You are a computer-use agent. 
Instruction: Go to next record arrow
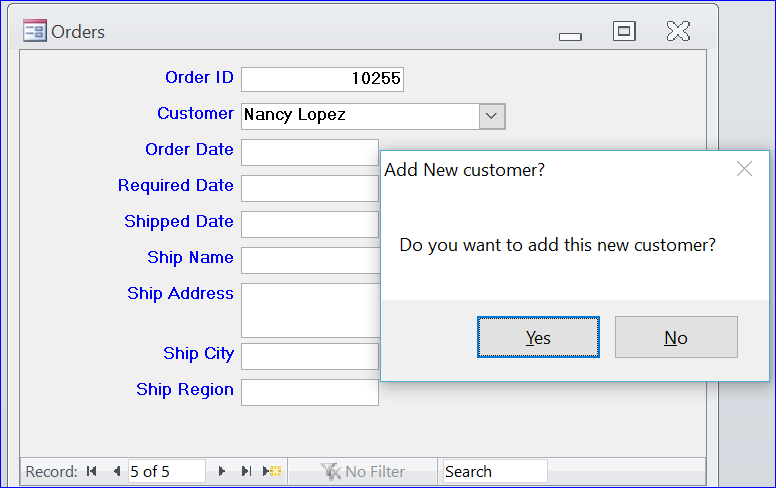pos(222,471)
